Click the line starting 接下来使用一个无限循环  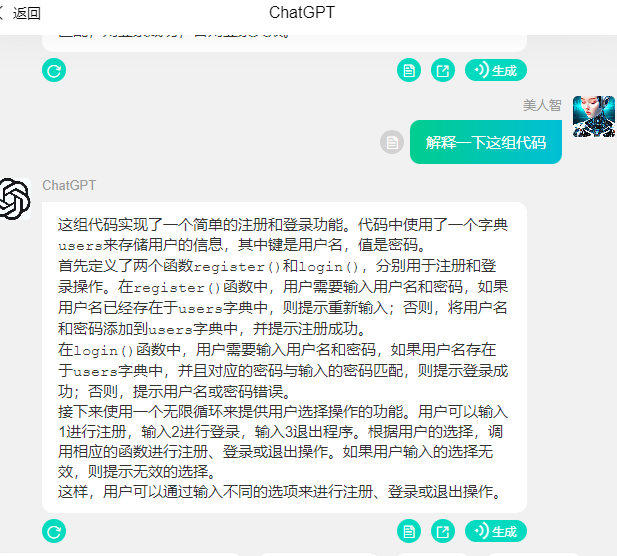[x=283, y=412]
